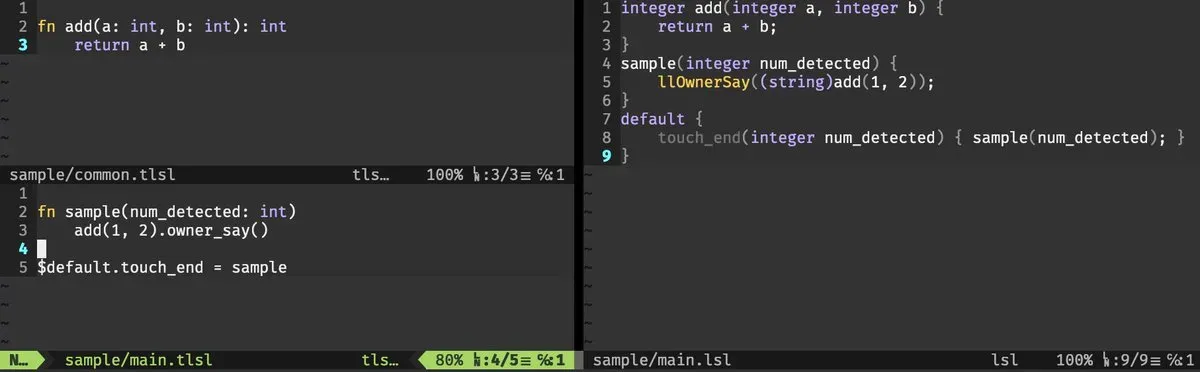Image resolution: width=1200 pixels, height=372 pixels.
Task: Click the 'touch_end' event name in main.lsl
Action: coord(699,138)
